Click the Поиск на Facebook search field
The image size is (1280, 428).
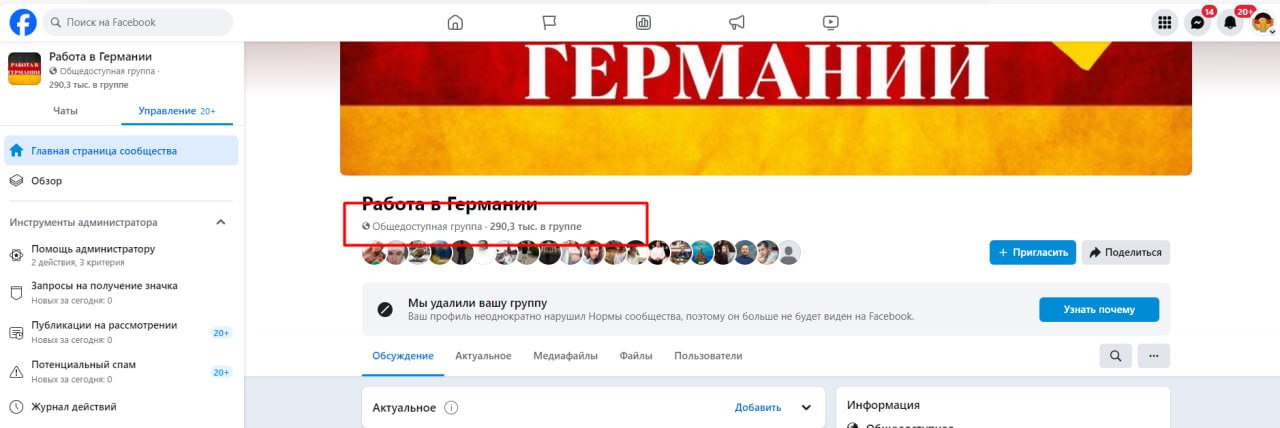(x=138, y=22)
